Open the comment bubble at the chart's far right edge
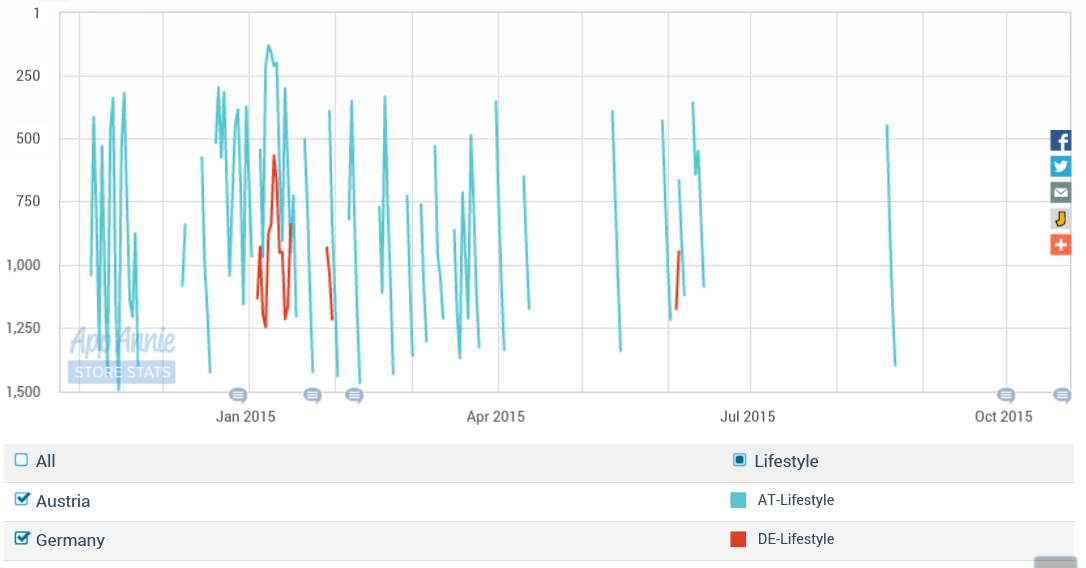This screenshot has height=568, width=1086. click(1062, 396)
